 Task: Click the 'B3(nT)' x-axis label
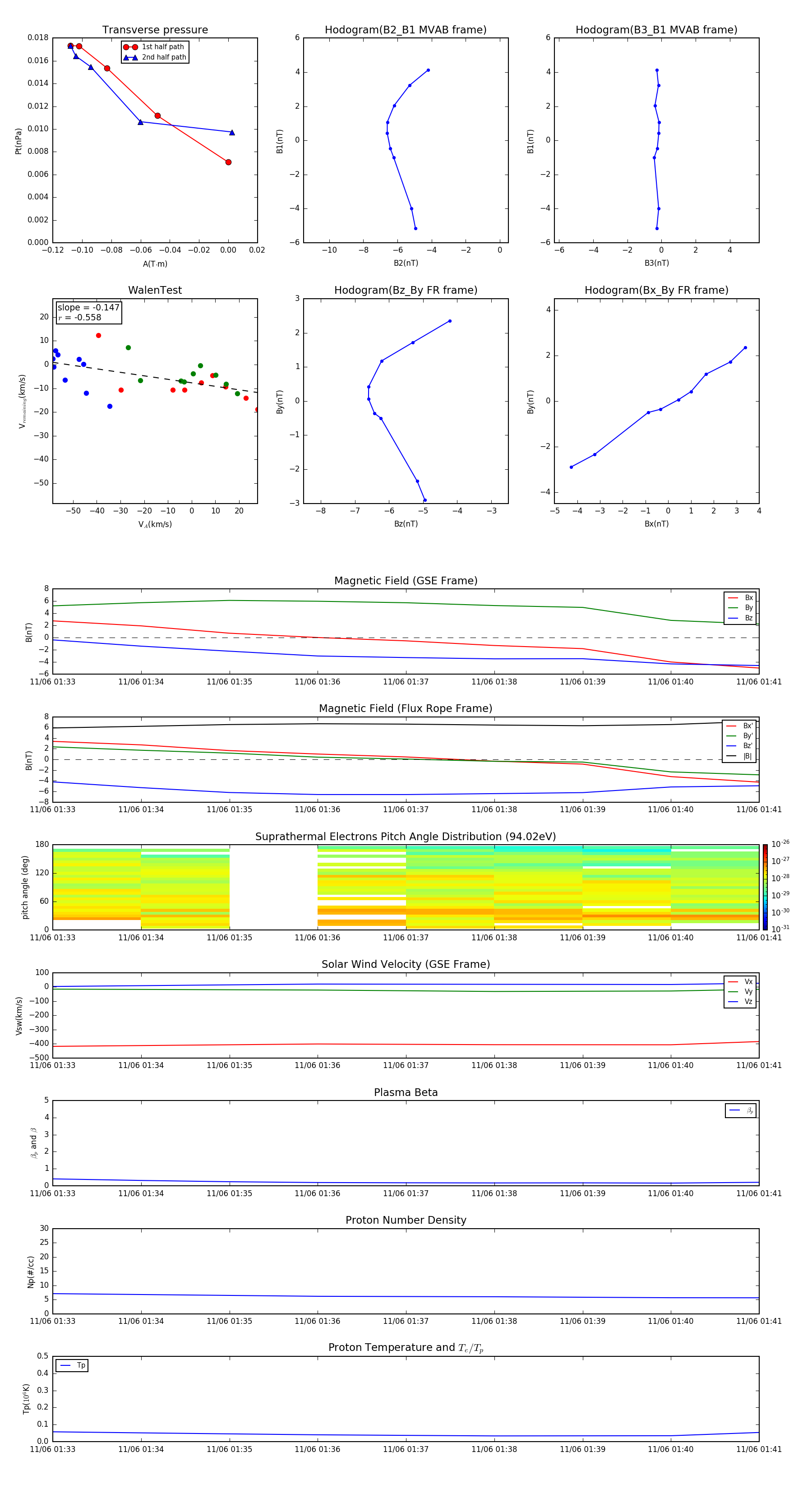pos(656,263)
